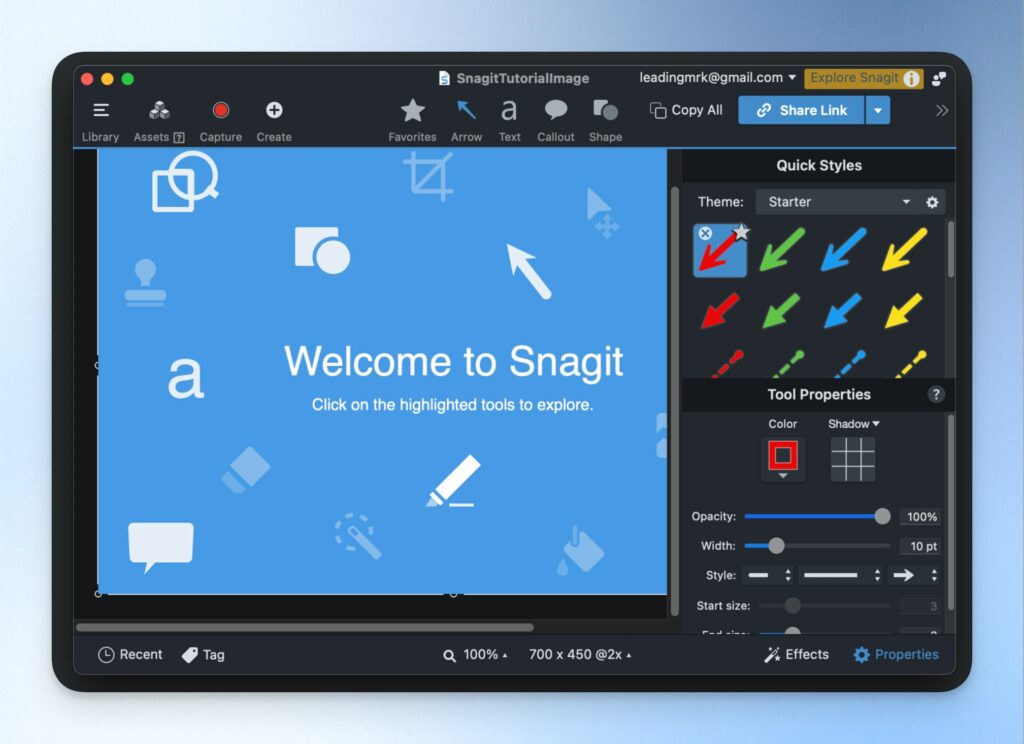1024x744 pixels.
Task: Open the Recent captures tray
Action: pyautogui.click(x=130, y=655)
